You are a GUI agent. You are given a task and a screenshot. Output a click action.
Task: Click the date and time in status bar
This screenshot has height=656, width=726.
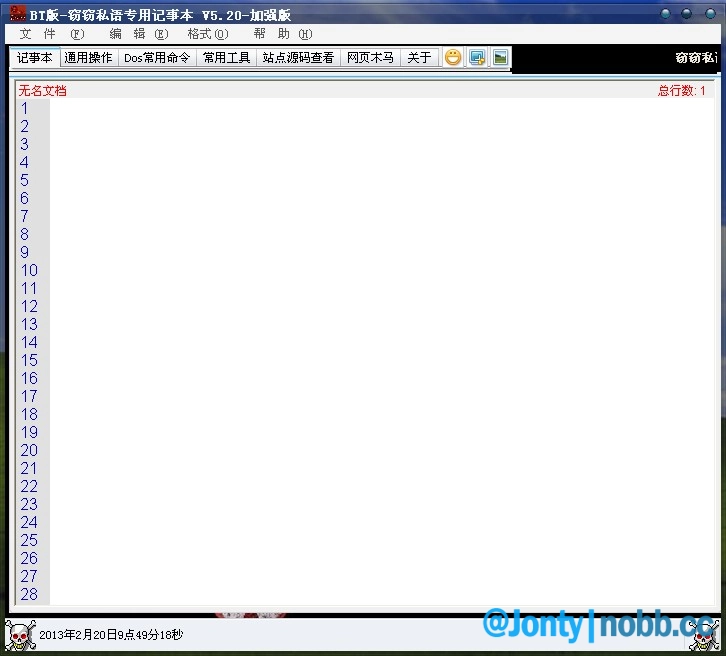(111, 635)
